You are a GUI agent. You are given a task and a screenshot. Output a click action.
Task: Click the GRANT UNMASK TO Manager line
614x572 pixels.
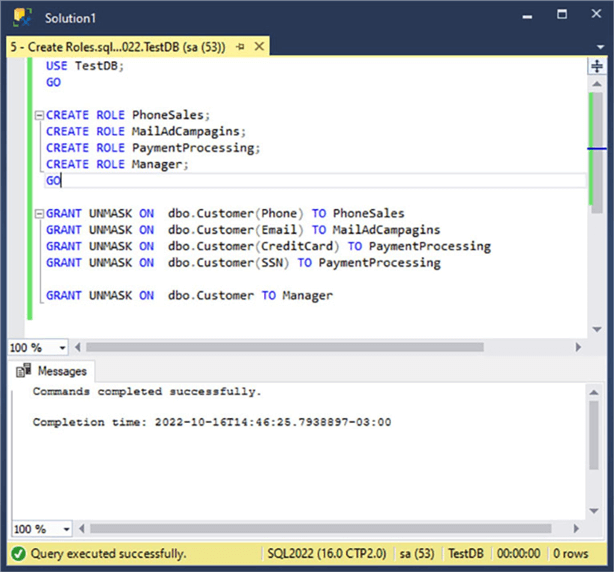(190, 296)
